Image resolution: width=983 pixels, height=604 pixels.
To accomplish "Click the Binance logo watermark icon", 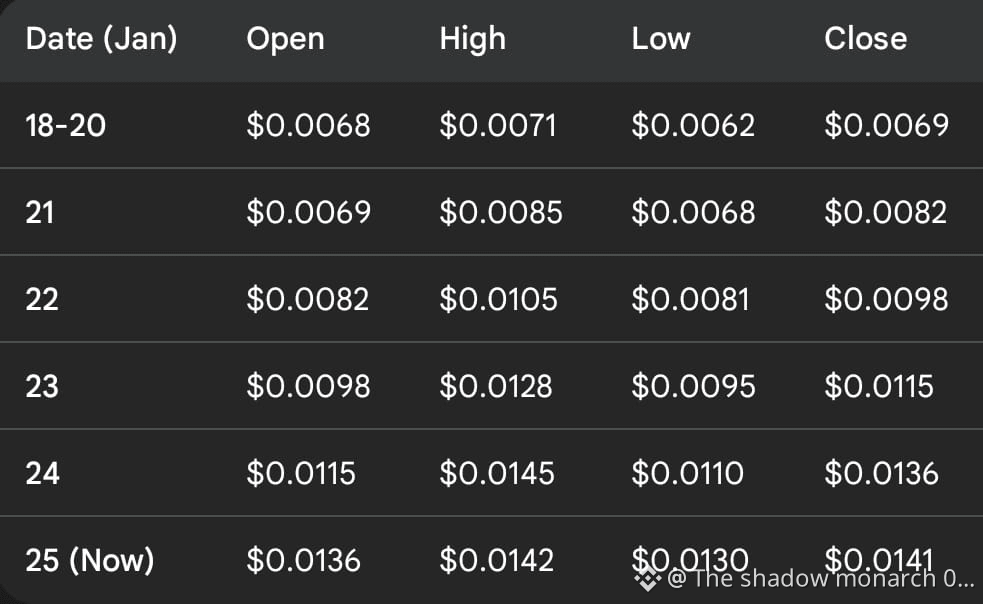I will click(648, 579).
